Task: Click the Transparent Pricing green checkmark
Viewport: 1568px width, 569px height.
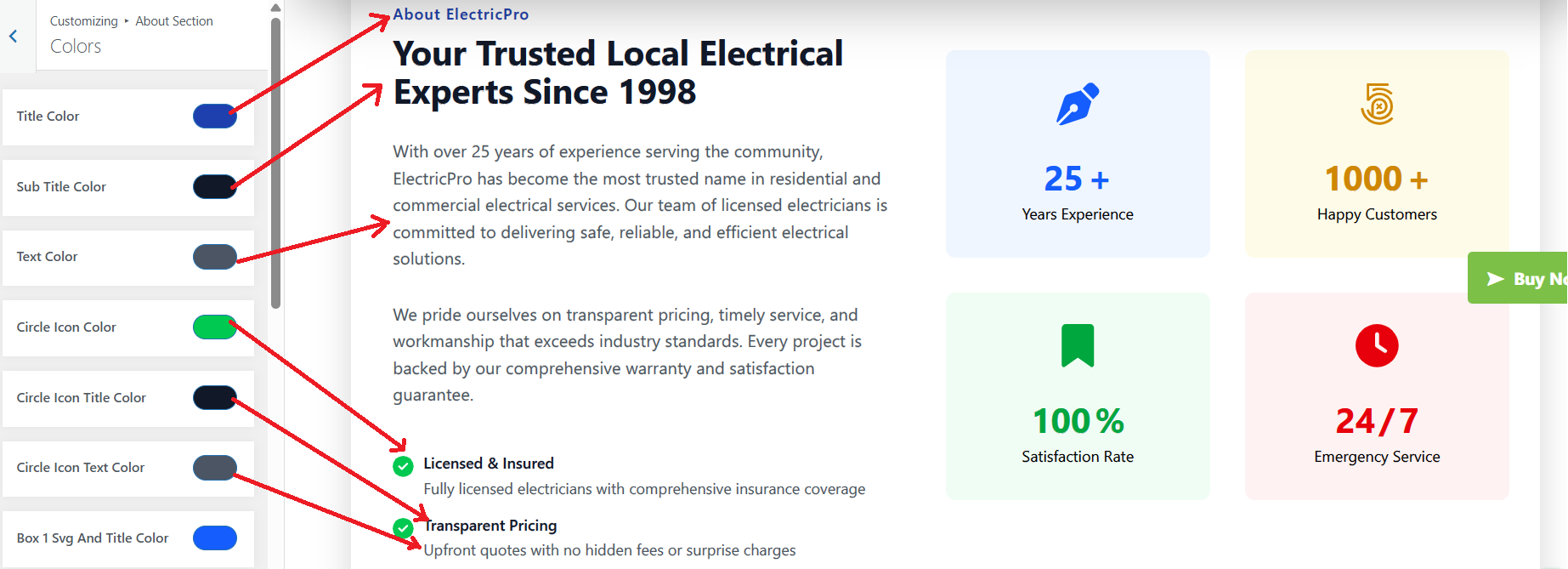Action: coord(404,528)
